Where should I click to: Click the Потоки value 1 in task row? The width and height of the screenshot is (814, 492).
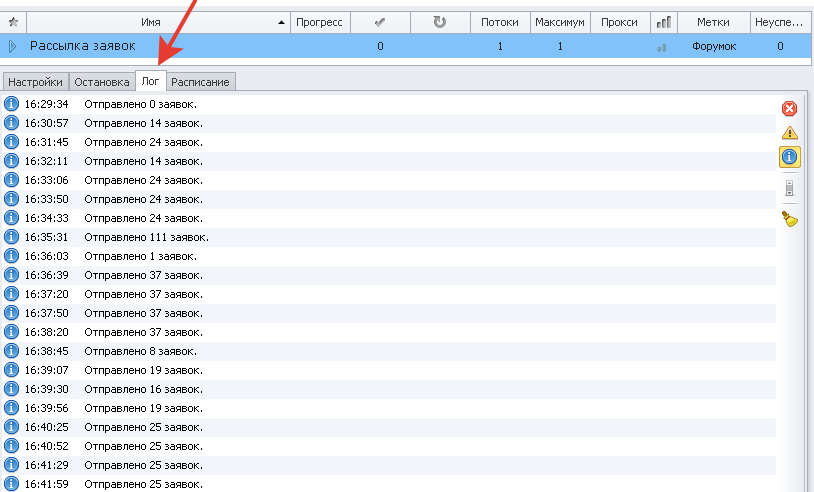coord(500,46)
